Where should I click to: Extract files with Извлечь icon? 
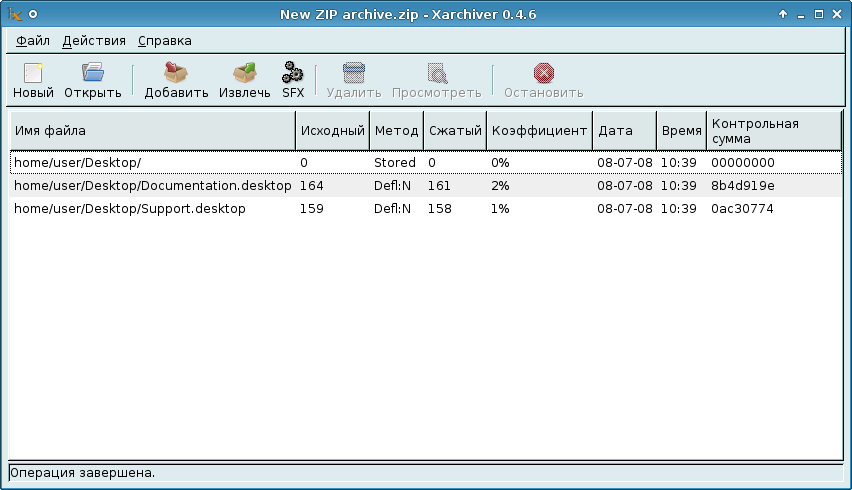coord(245,73)
